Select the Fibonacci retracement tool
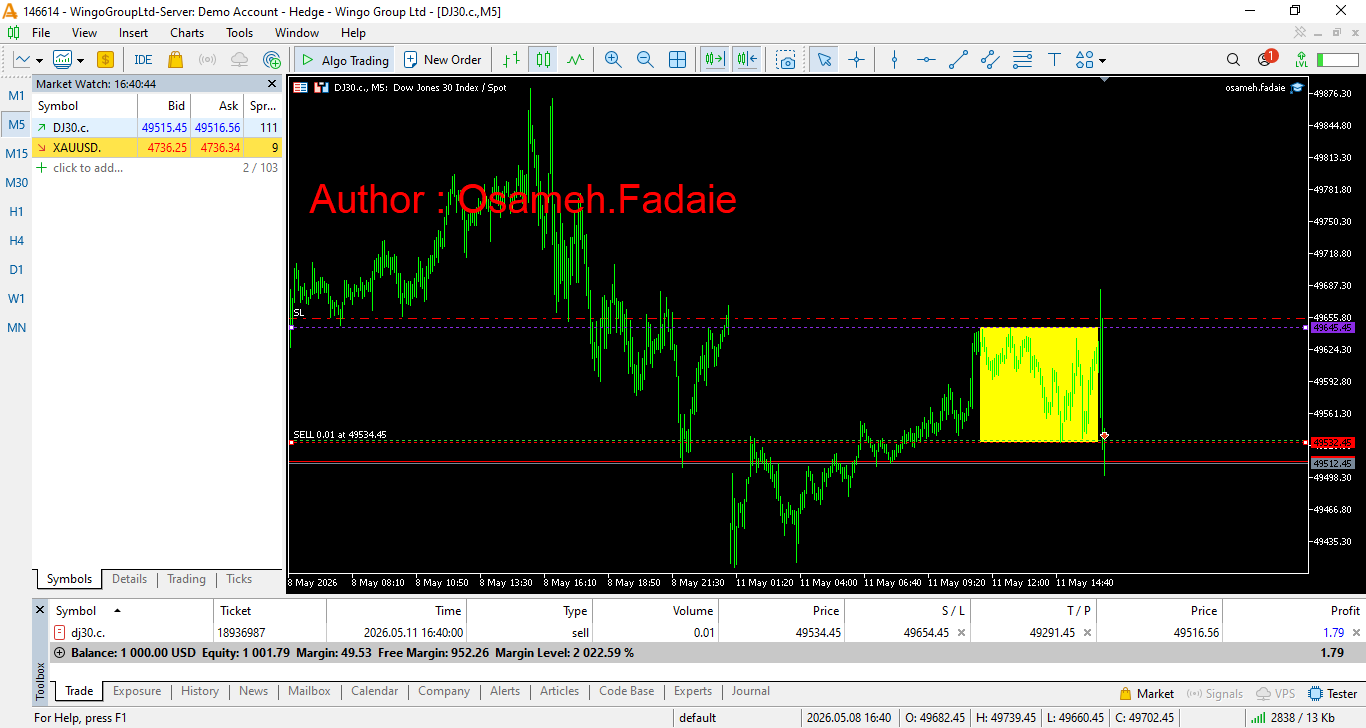The width and height of the screenshot is (1366, 728). coord(1022,60)
